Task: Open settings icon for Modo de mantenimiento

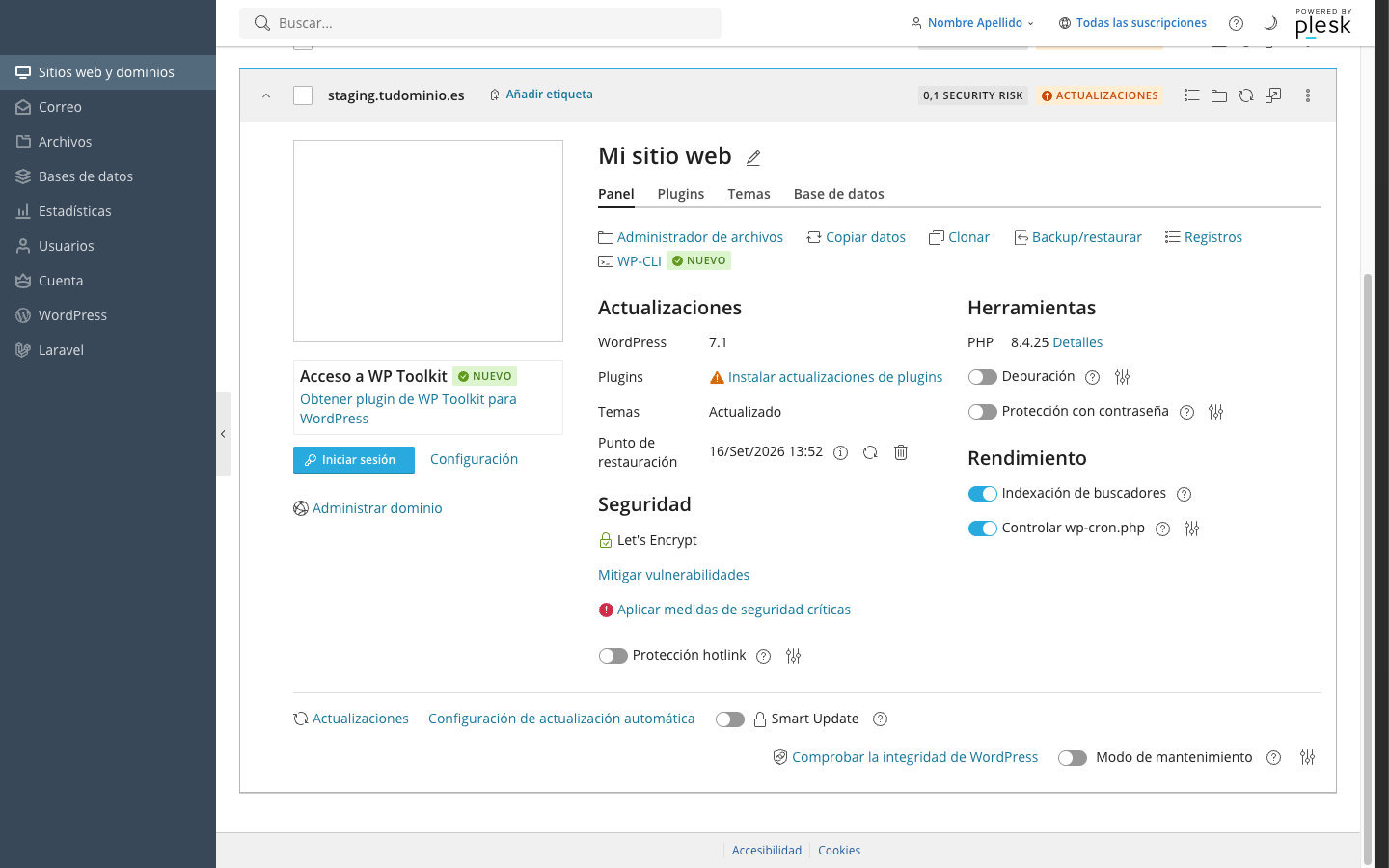Action: (x=1307, y=757)
